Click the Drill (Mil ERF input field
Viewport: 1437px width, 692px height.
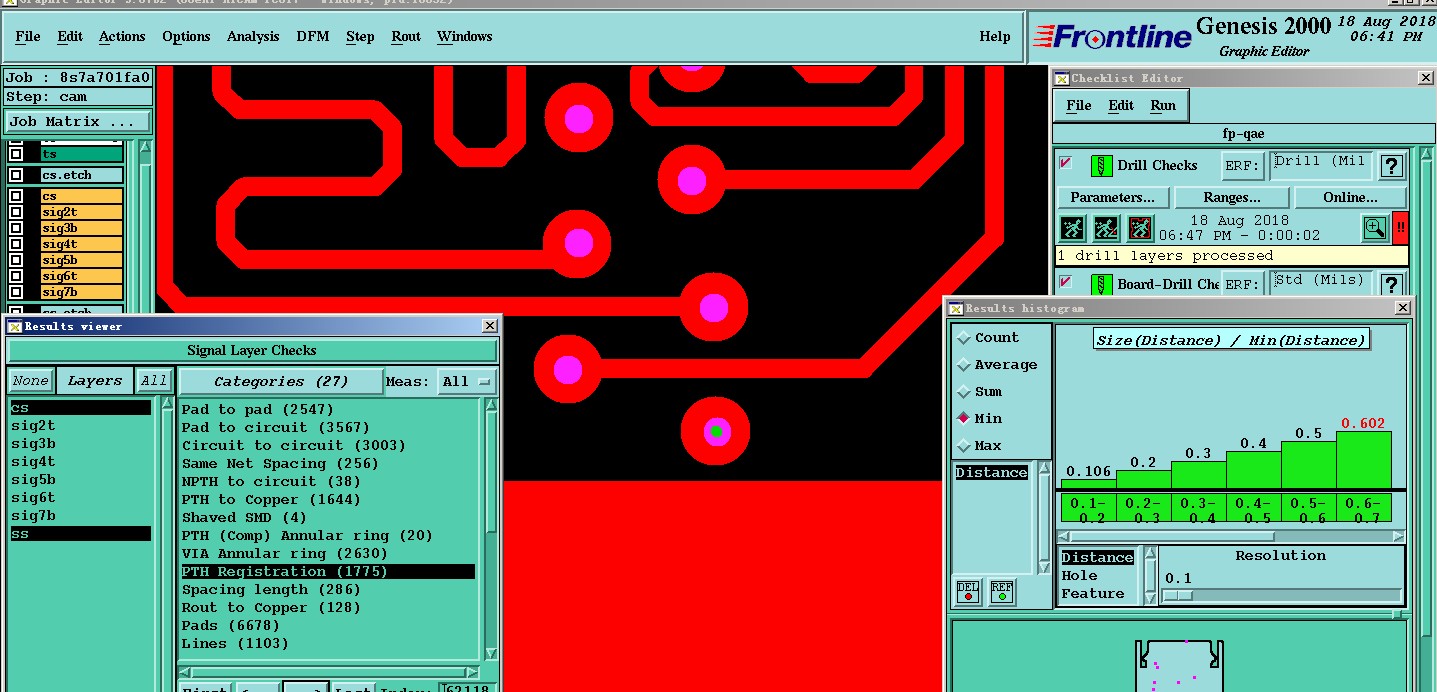[x=1320, y=166]
